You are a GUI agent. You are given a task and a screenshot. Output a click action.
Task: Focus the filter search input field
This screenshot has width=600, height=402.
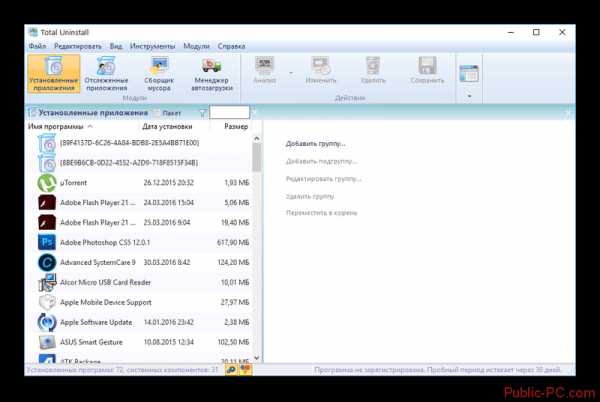click(x=229, y=112)
